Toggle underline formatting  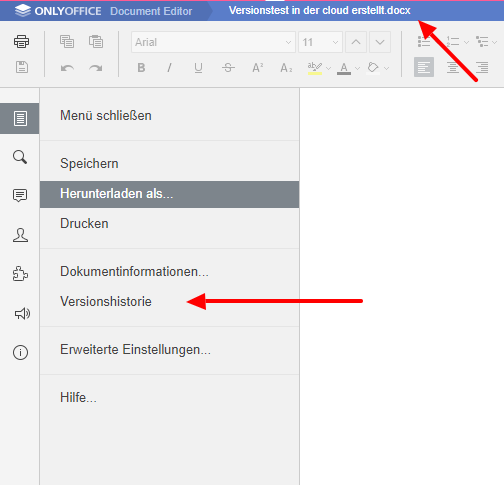point(198,68)
